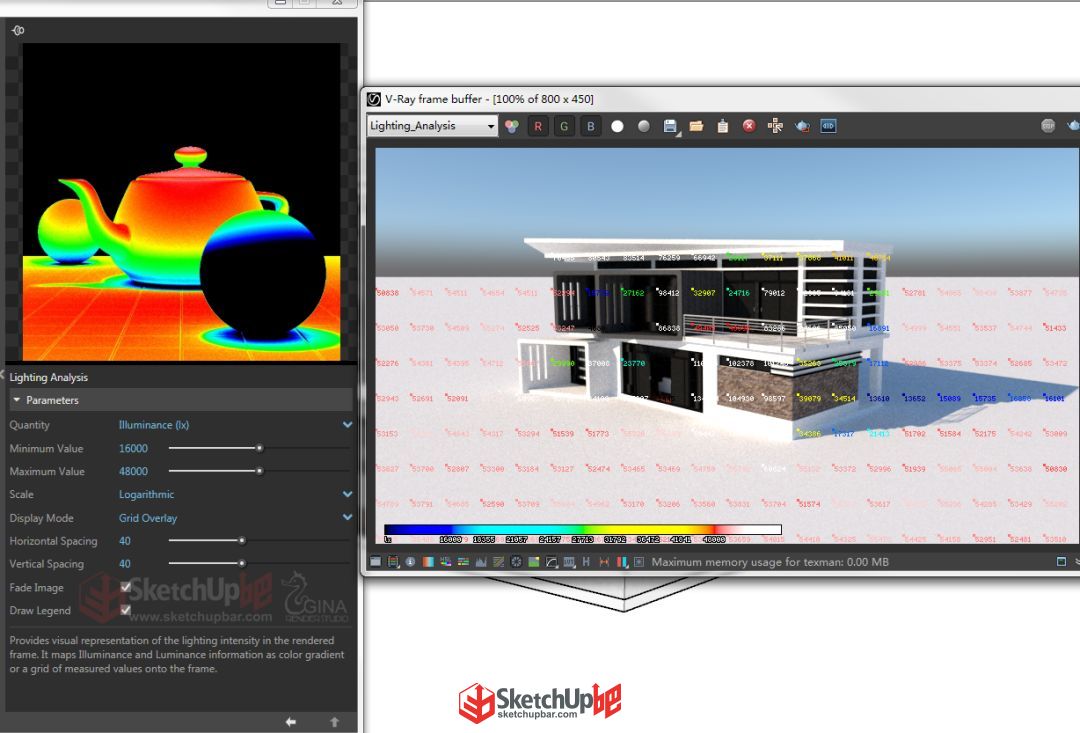Switch to alpha channel white circle
1080x733 pixels.
[x=617, y=126]
